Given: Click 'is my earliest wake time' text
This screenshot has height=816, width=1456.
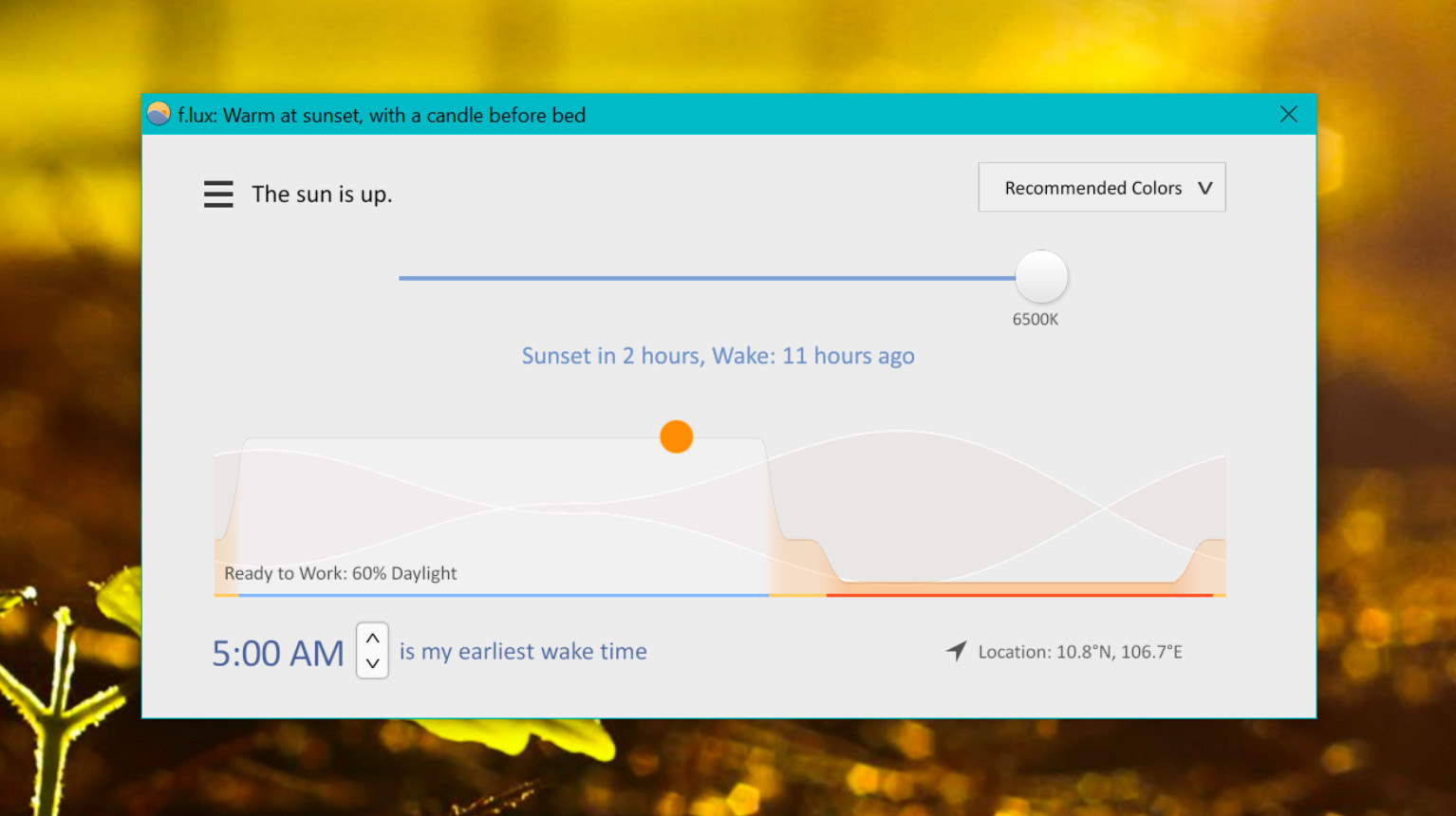Looking at the screenshot, I should click(x=523, y=652).
